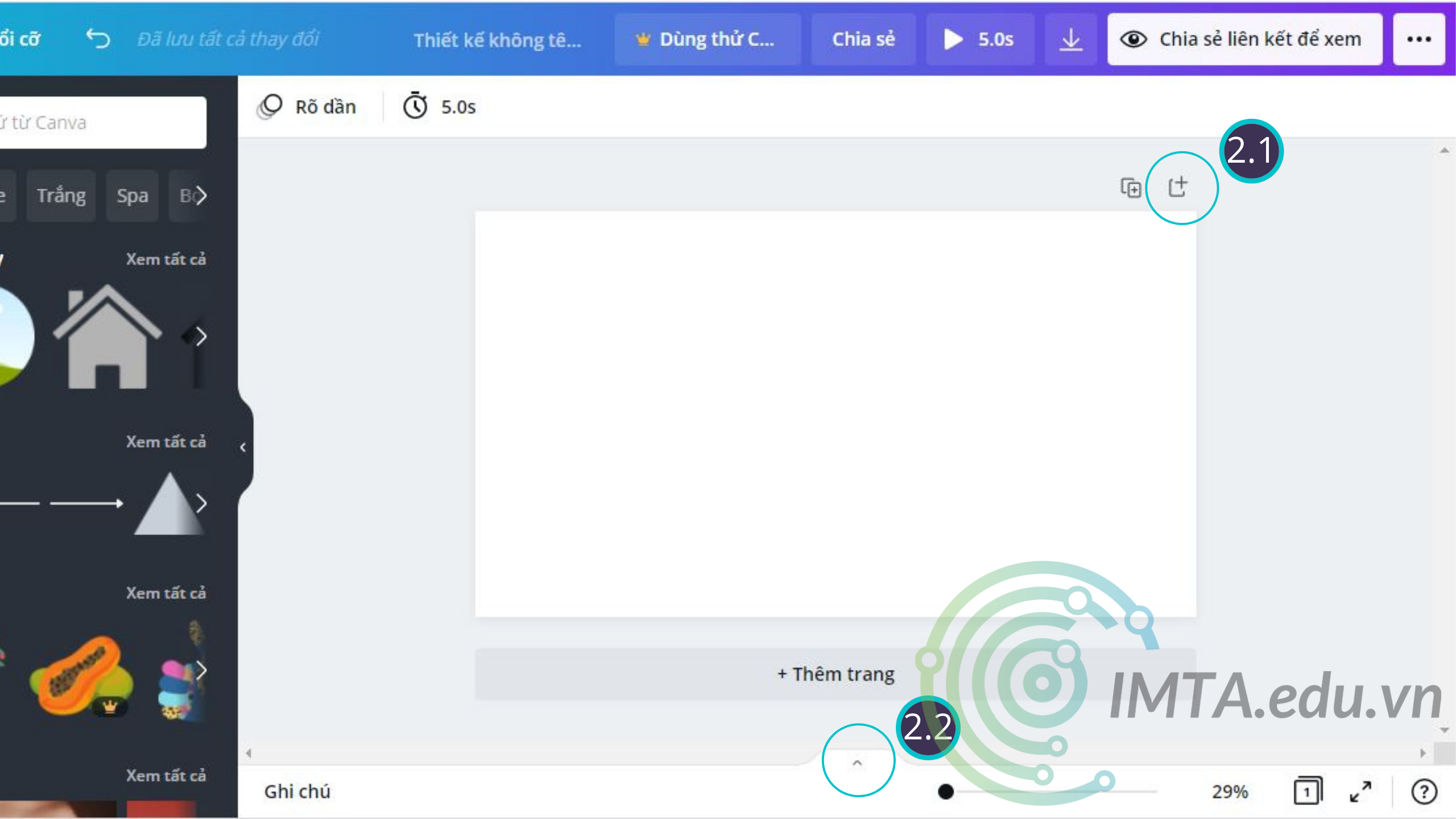Open the Rõ dần transition setting
Viewport: 1456px width, 819px height.
307,107
